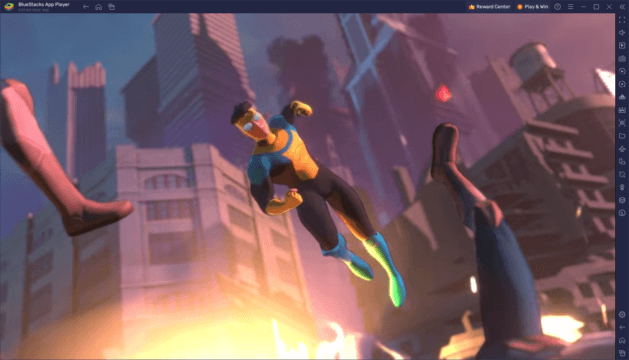Open the media folder icon
The width and height of the screenshot is (629, 360).
point(622,136)
